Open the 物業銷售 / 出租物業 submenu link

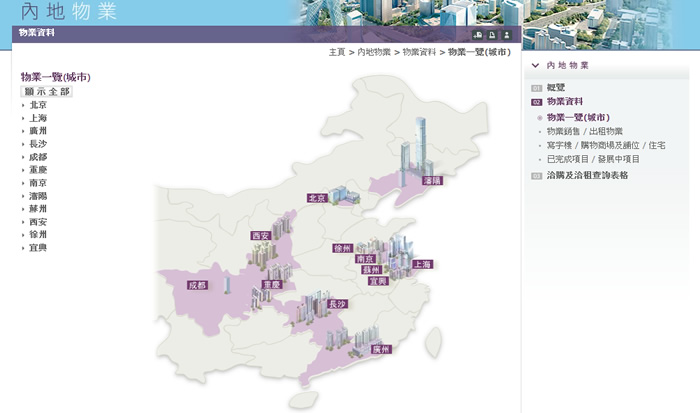pyautogui.click(x=584, y=131)
